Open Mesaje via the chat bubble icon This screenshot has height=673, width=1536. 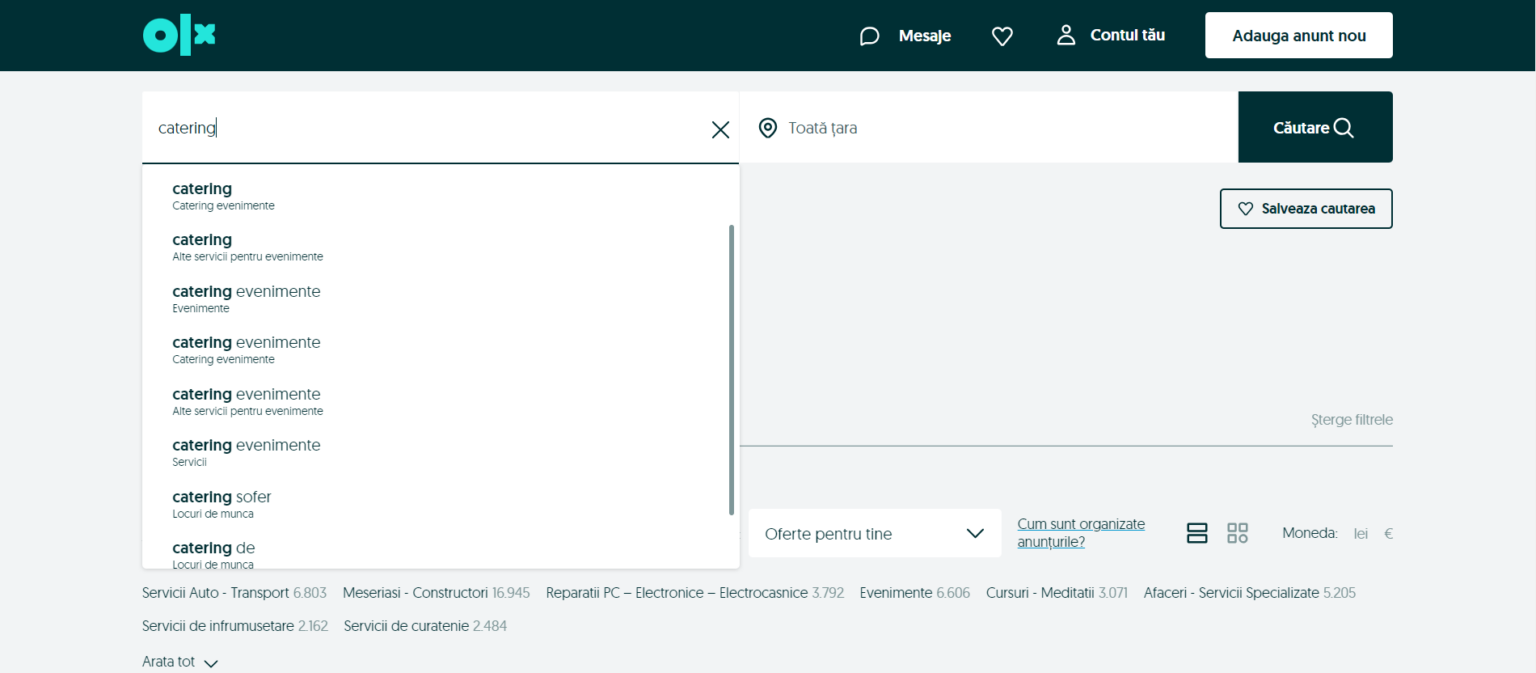coord(869,35)
